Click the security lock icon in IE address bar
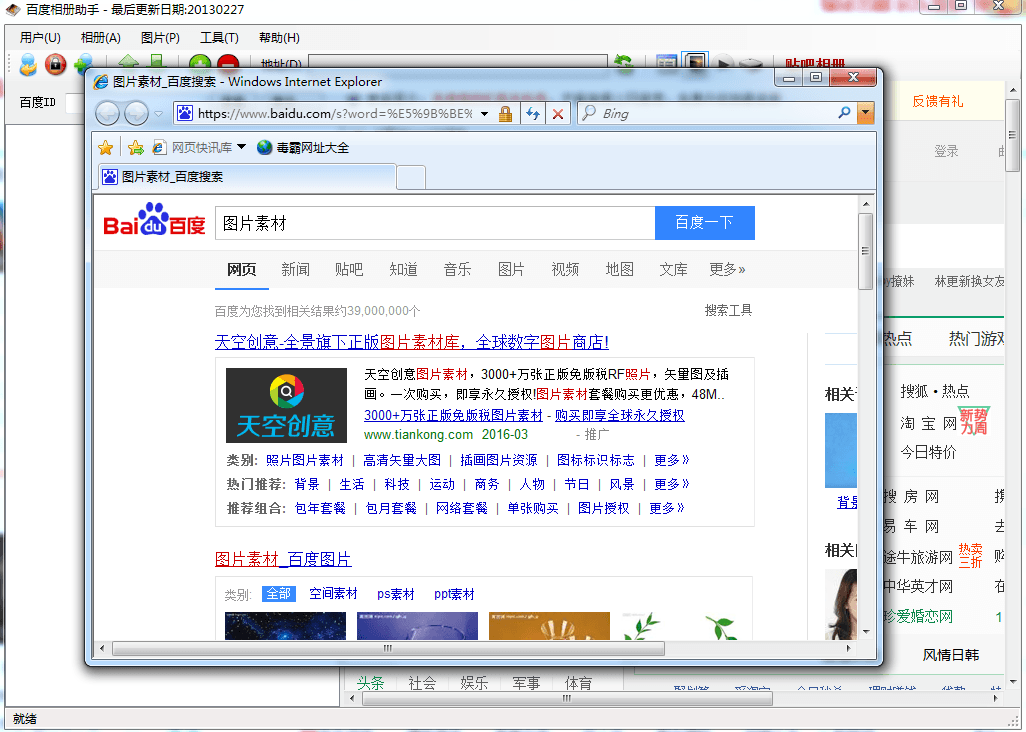 click(505, 114)
